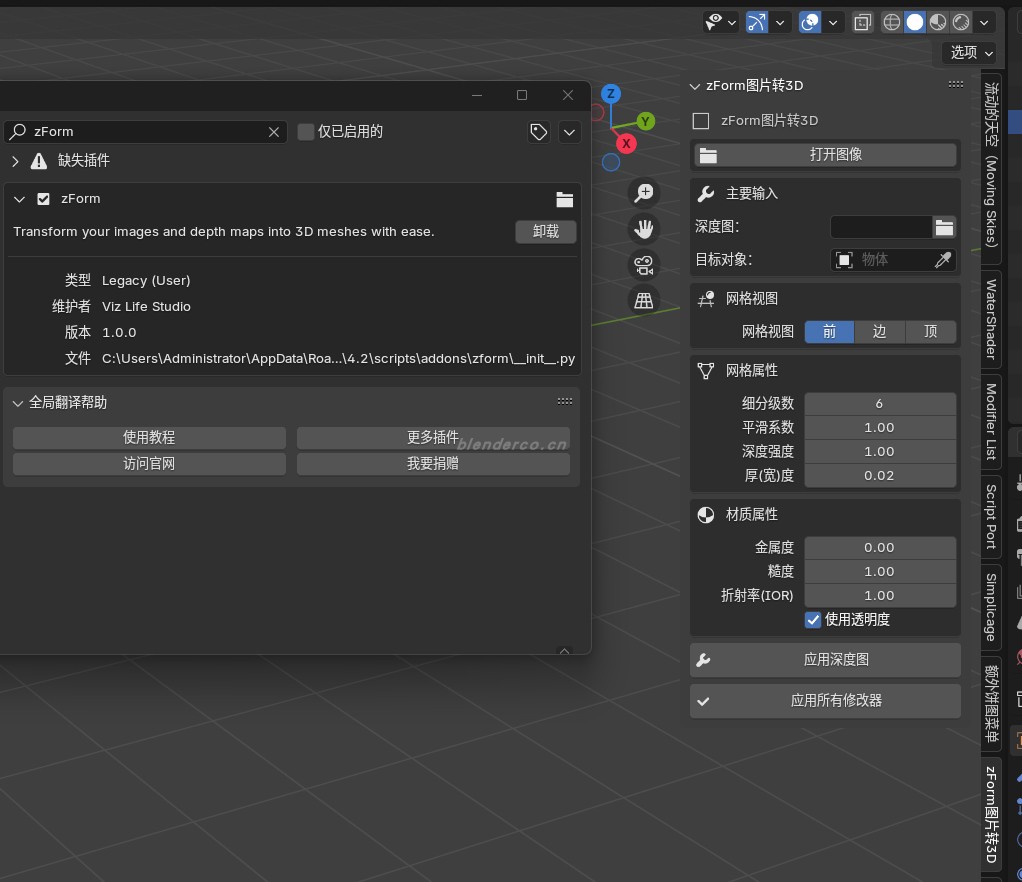
Task: Toggle X-ray mode icon
Action: click(x=862, y=22)
